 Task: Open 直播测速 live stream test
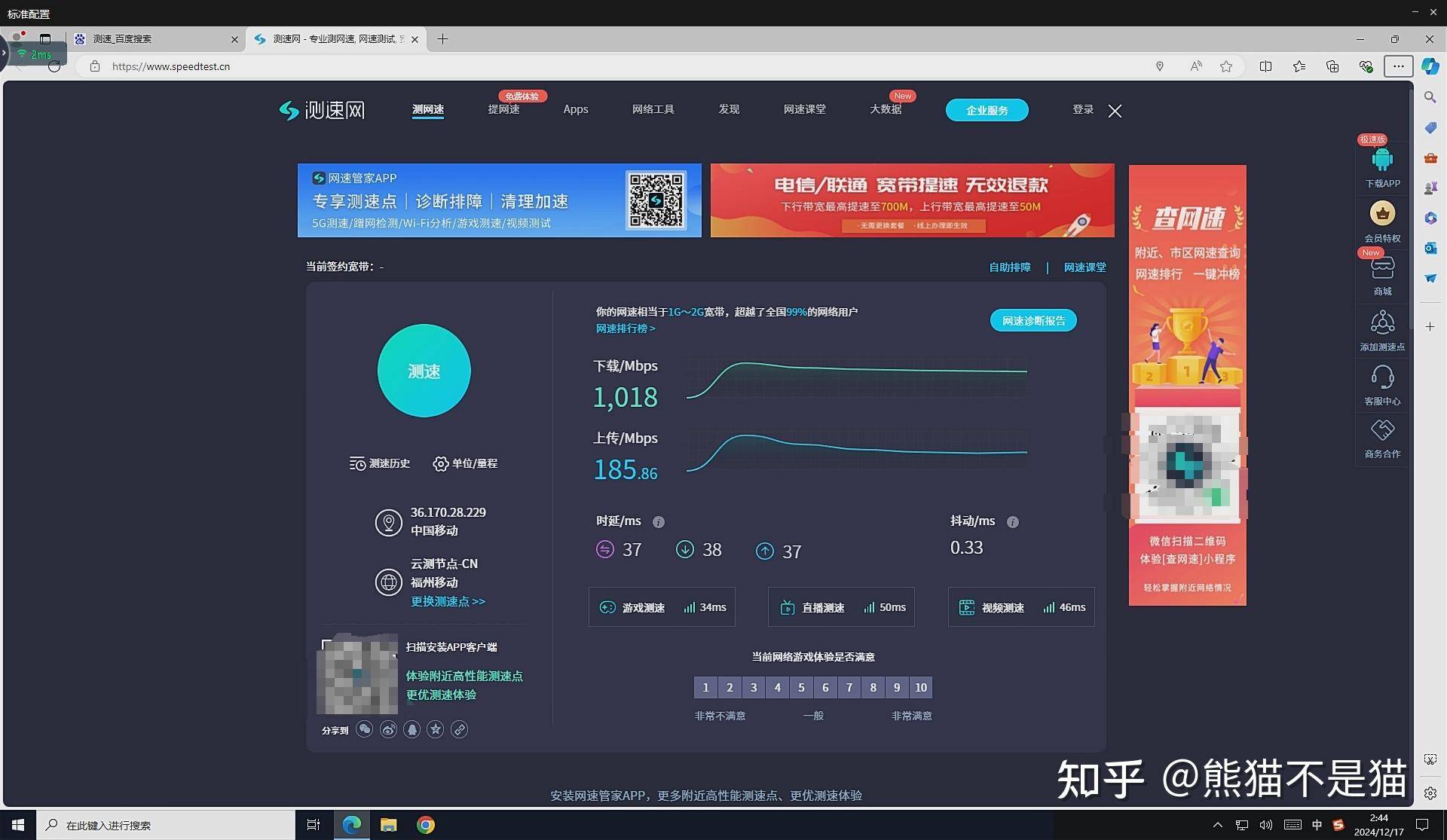tap(841, 607)
